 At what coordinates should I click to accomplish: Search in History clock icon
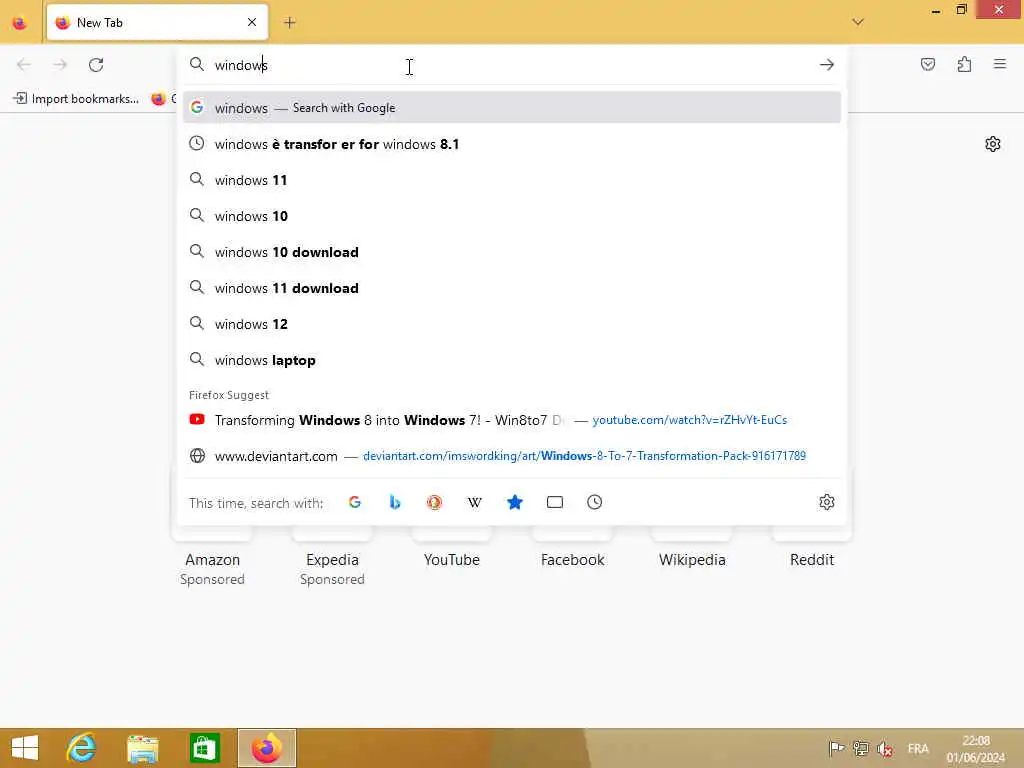594,502
